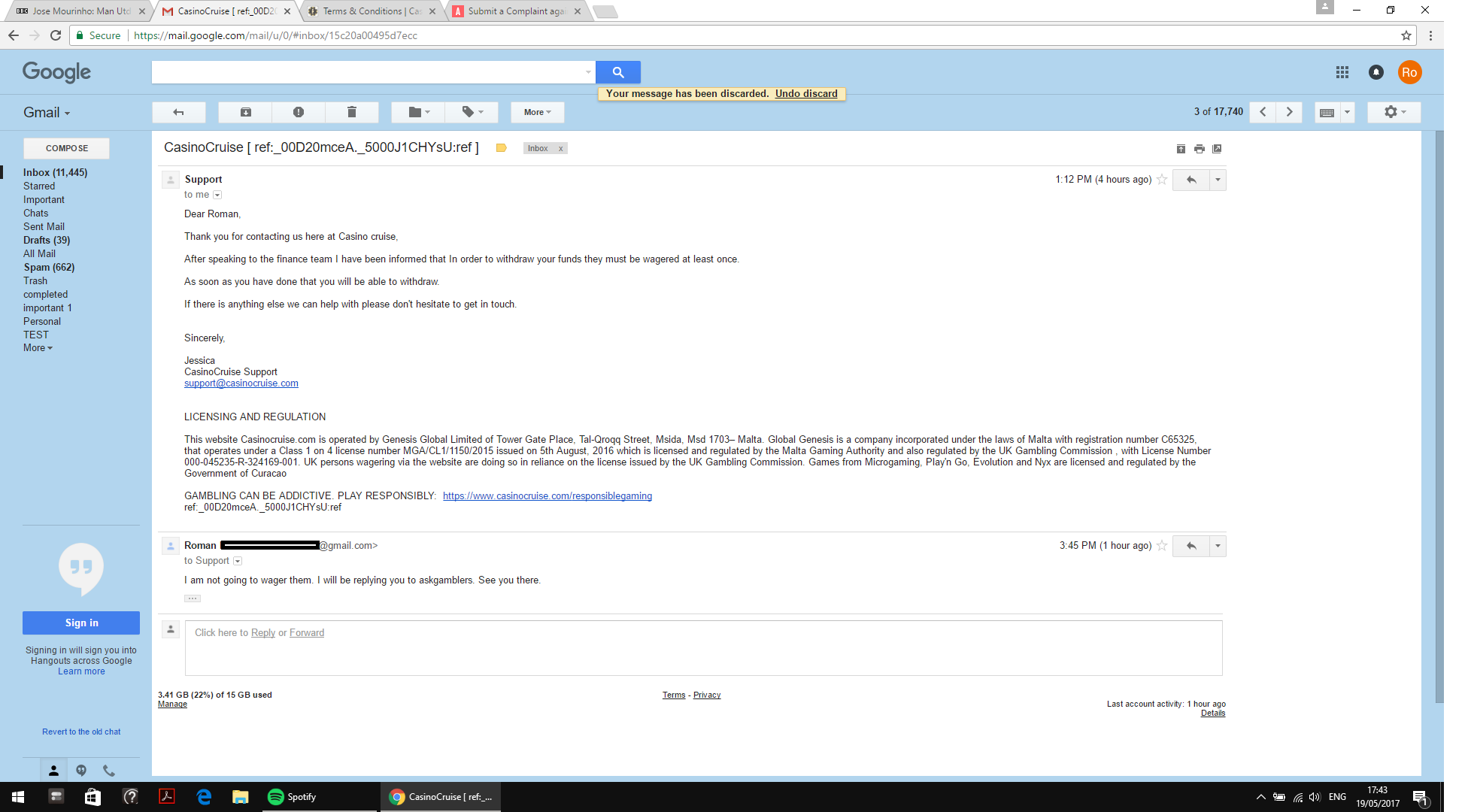This screenshot has width=1468, height=812.
Task: Open the Ro account avatar
Action: click(x=1409, y=72)
